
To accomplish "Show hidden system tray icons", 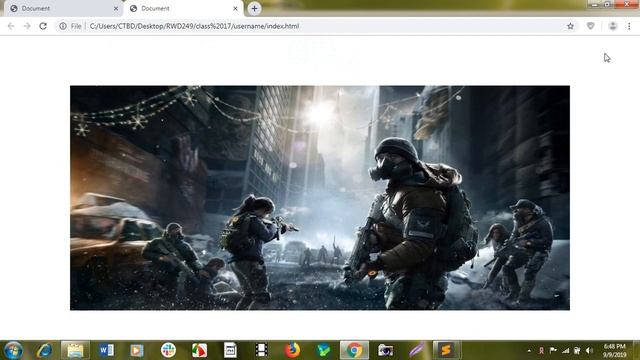I will point(529,351).
